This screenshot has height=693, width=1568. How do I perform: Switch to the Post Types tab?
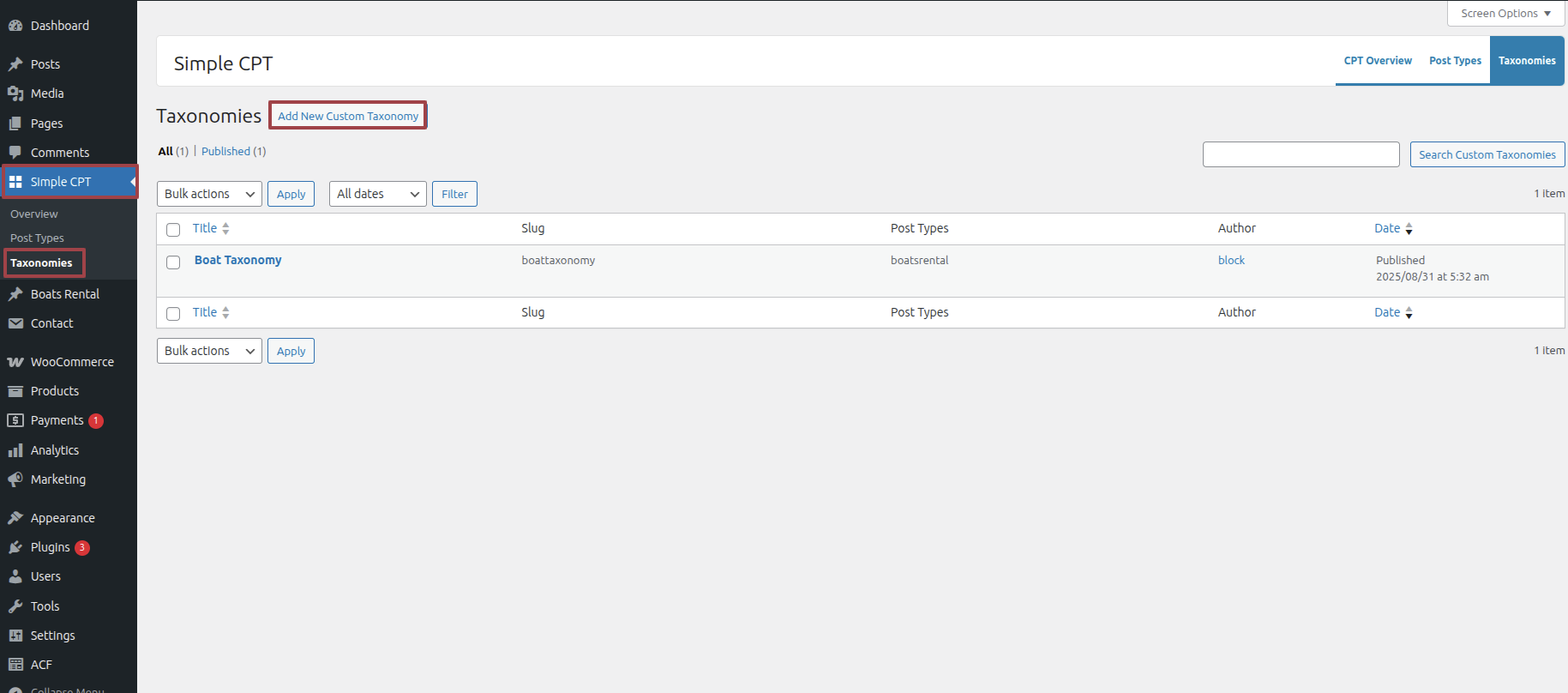click(1455, 61)
